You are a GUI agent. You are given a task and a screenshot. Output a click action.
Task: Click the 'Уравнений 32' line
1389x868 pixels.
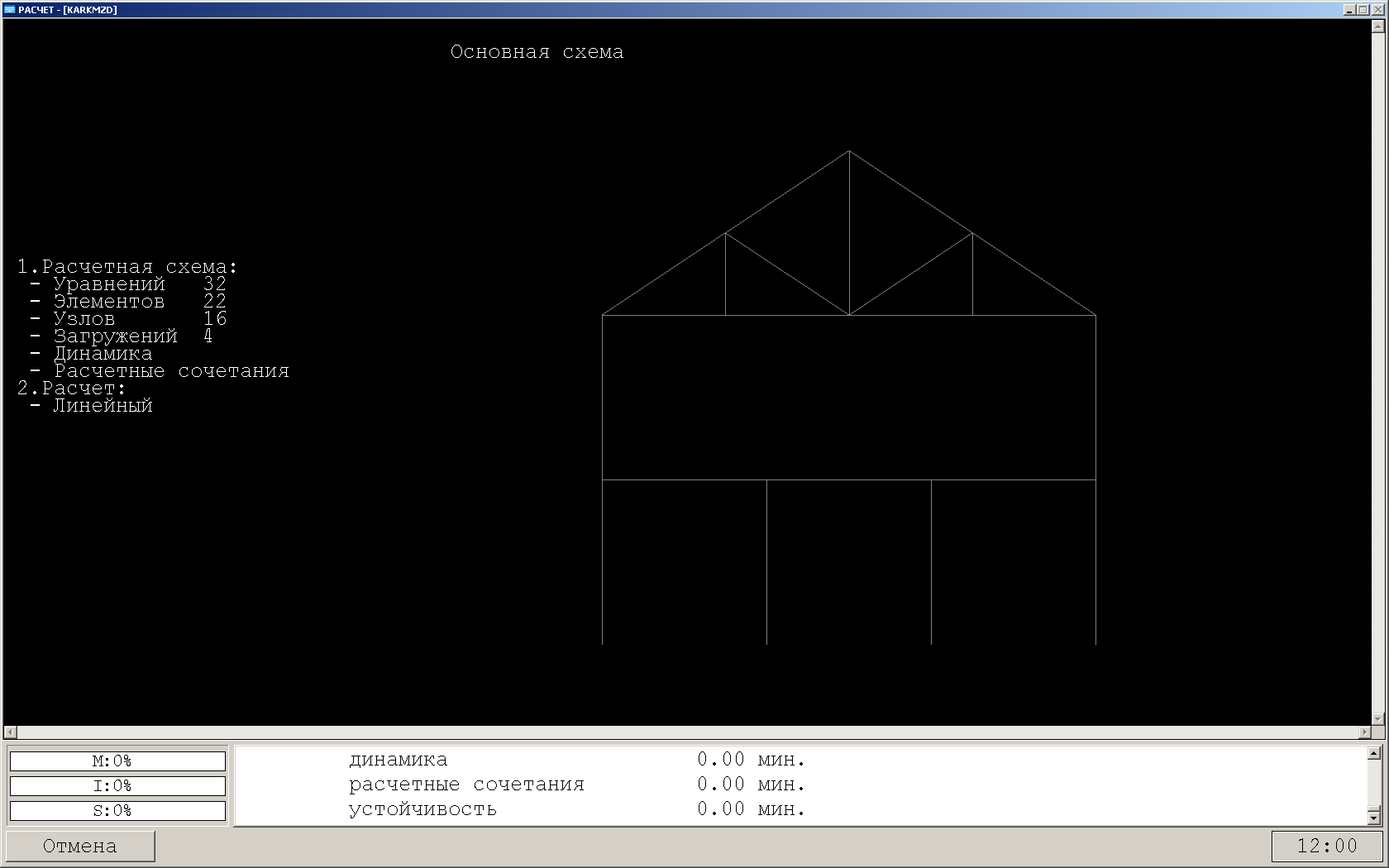point(127,284)
